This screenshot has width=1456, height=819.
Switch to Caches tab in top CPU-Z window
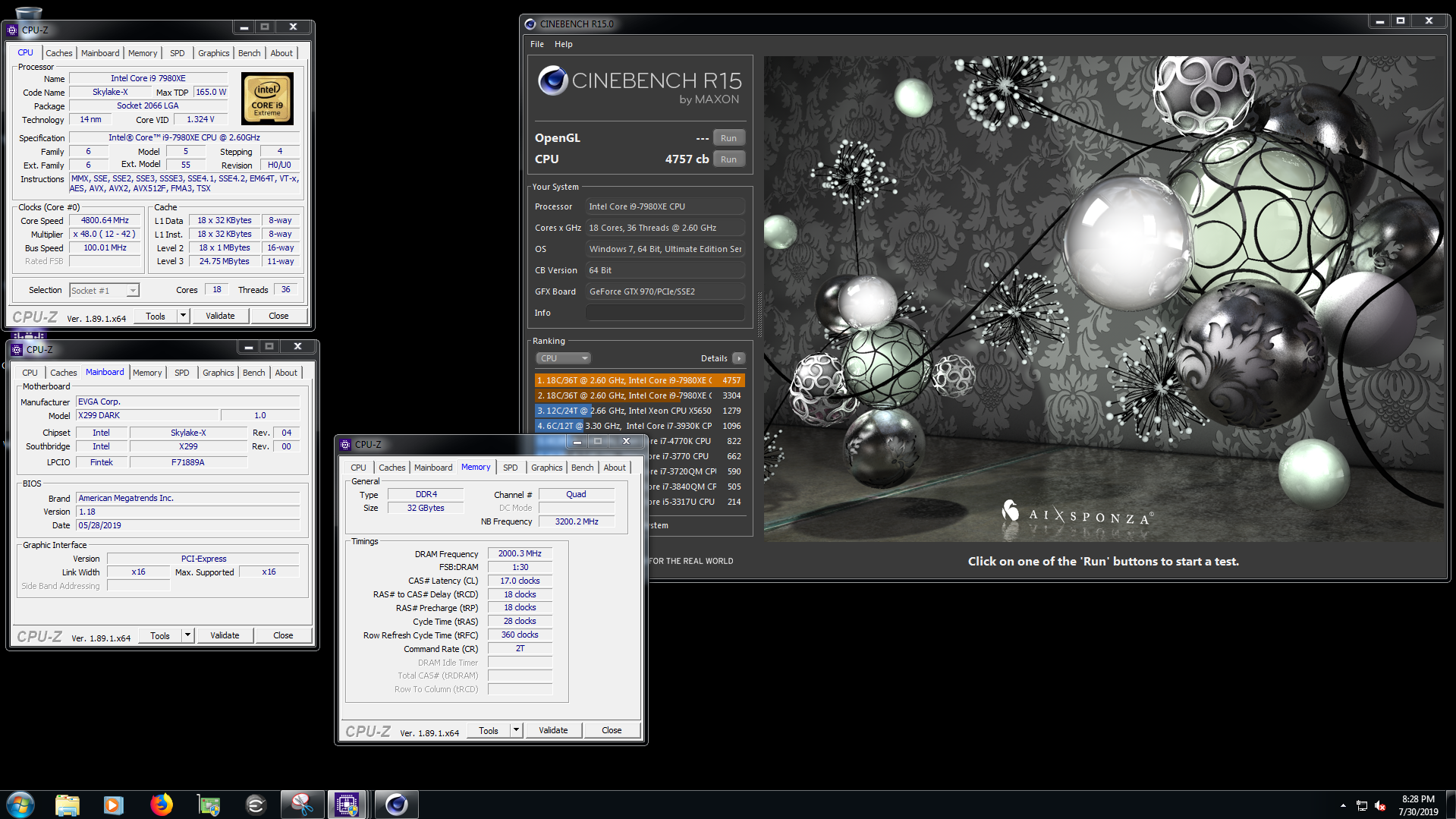click(x=58, y=53)
